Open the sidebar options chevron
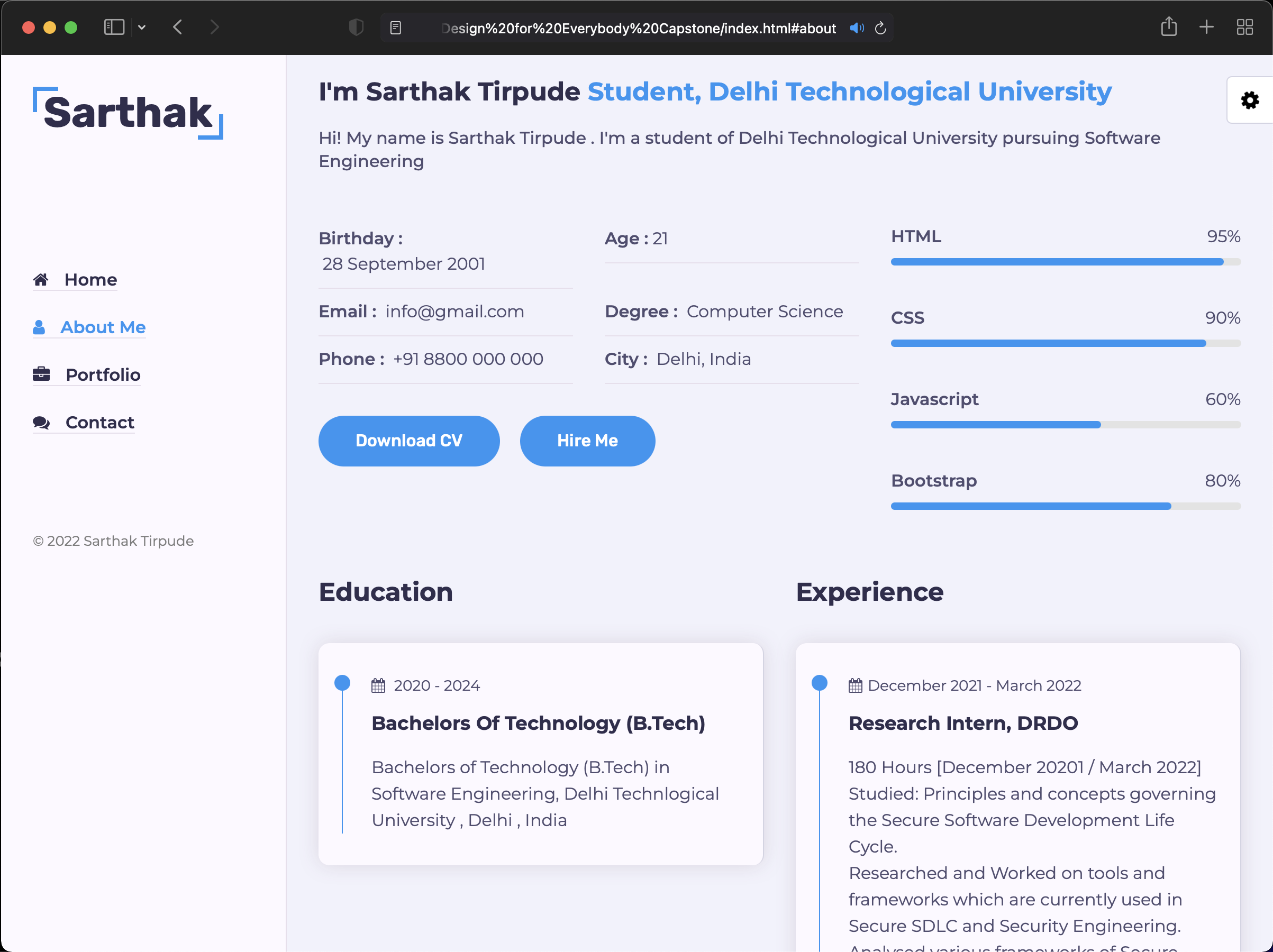The image size is (1273, 952). click(x=142, y=27)
